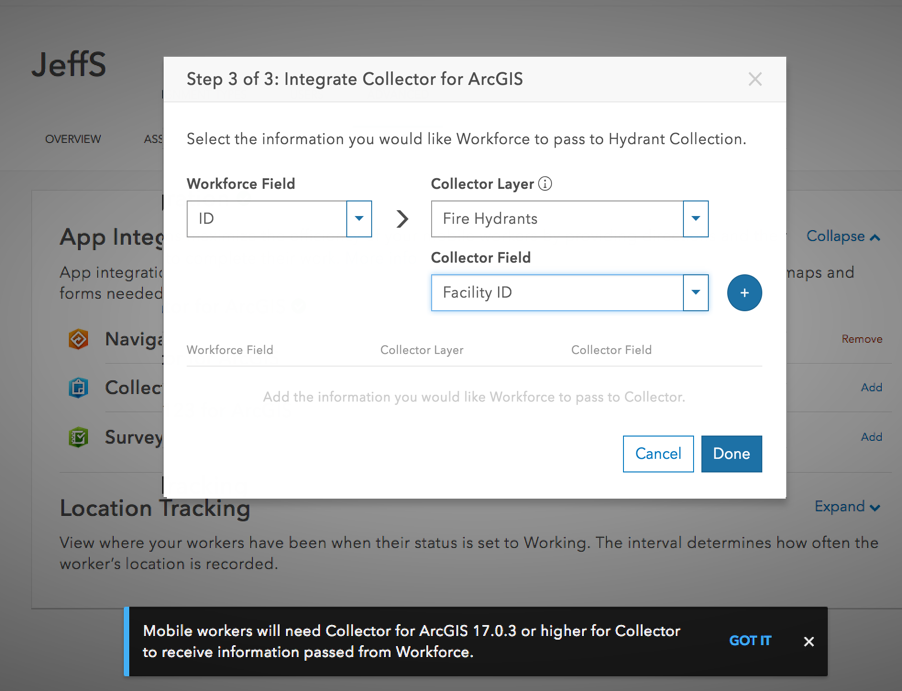Add the Survey123 integration
Viewport: 902px width, 691px height.
[x=872, y=437]
